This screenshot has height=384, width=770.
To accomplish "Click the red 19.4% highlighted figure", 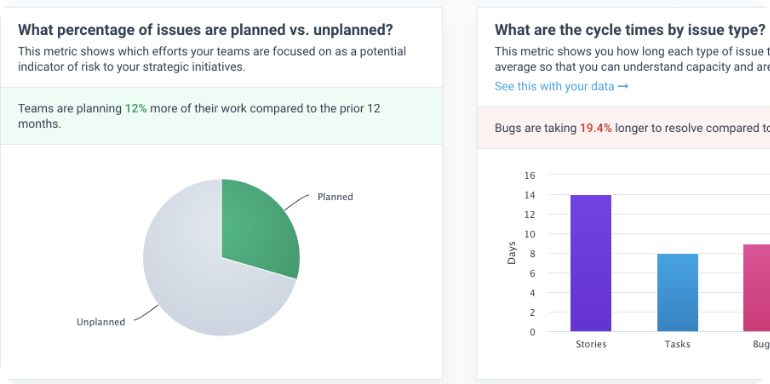I will coord(596,128).
